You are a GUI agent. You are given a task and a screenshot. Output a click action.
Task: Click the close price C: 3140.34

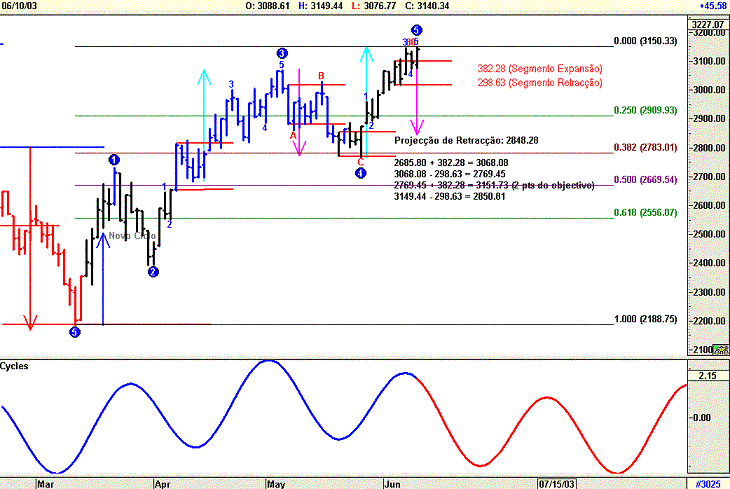tap(427, 6)
